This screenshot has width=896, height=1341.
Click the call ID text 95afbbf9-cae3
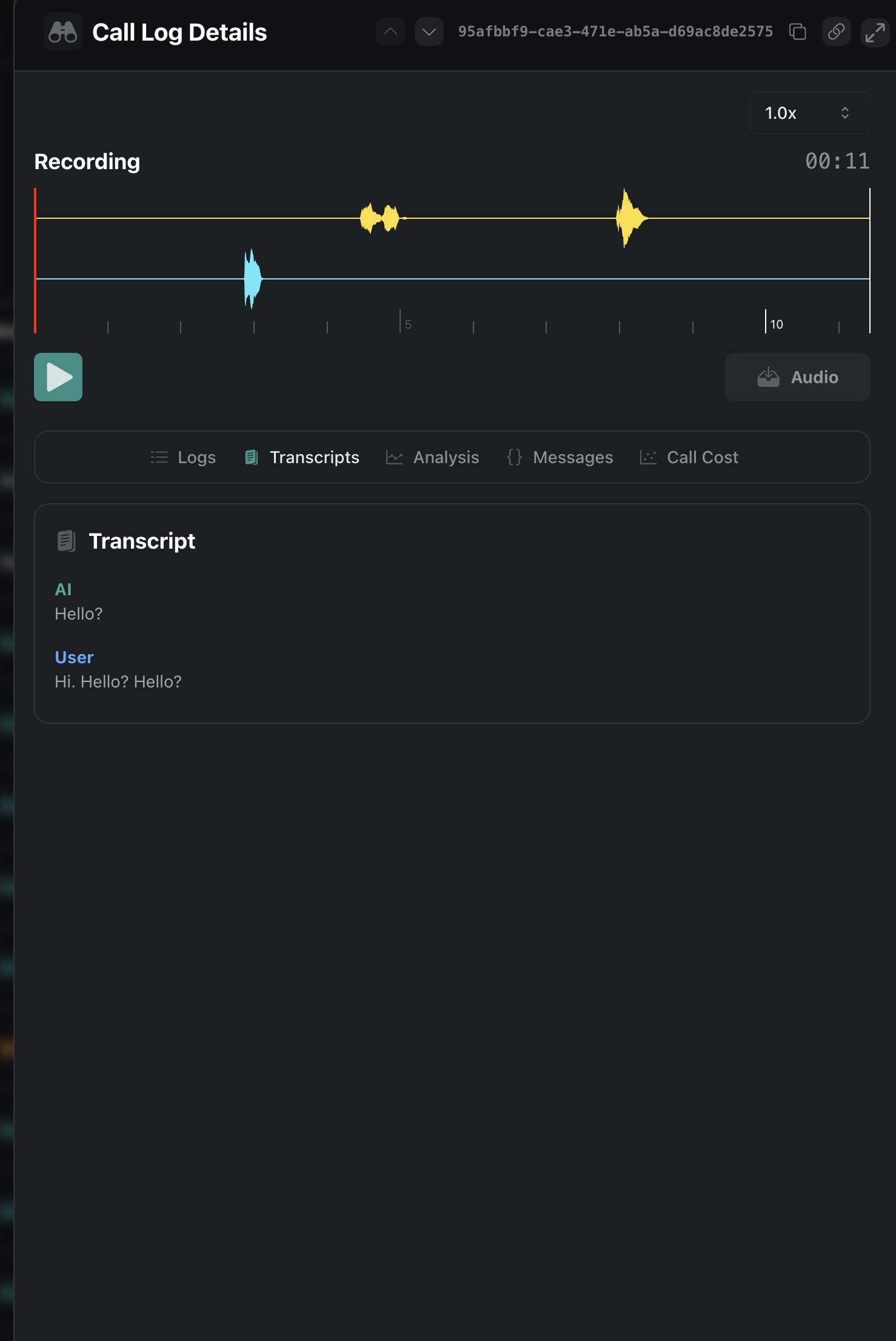click(x=615, y=32)
